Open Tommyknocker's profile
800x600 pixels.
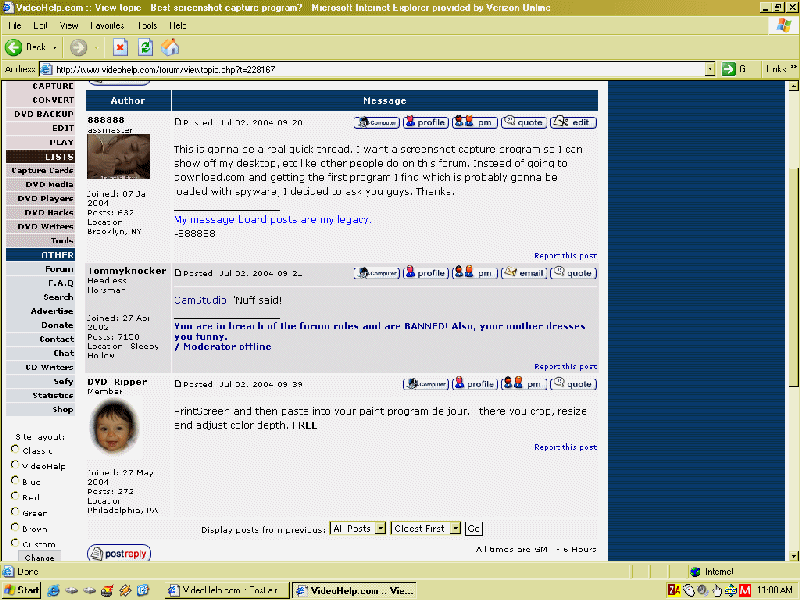(426, 273)
